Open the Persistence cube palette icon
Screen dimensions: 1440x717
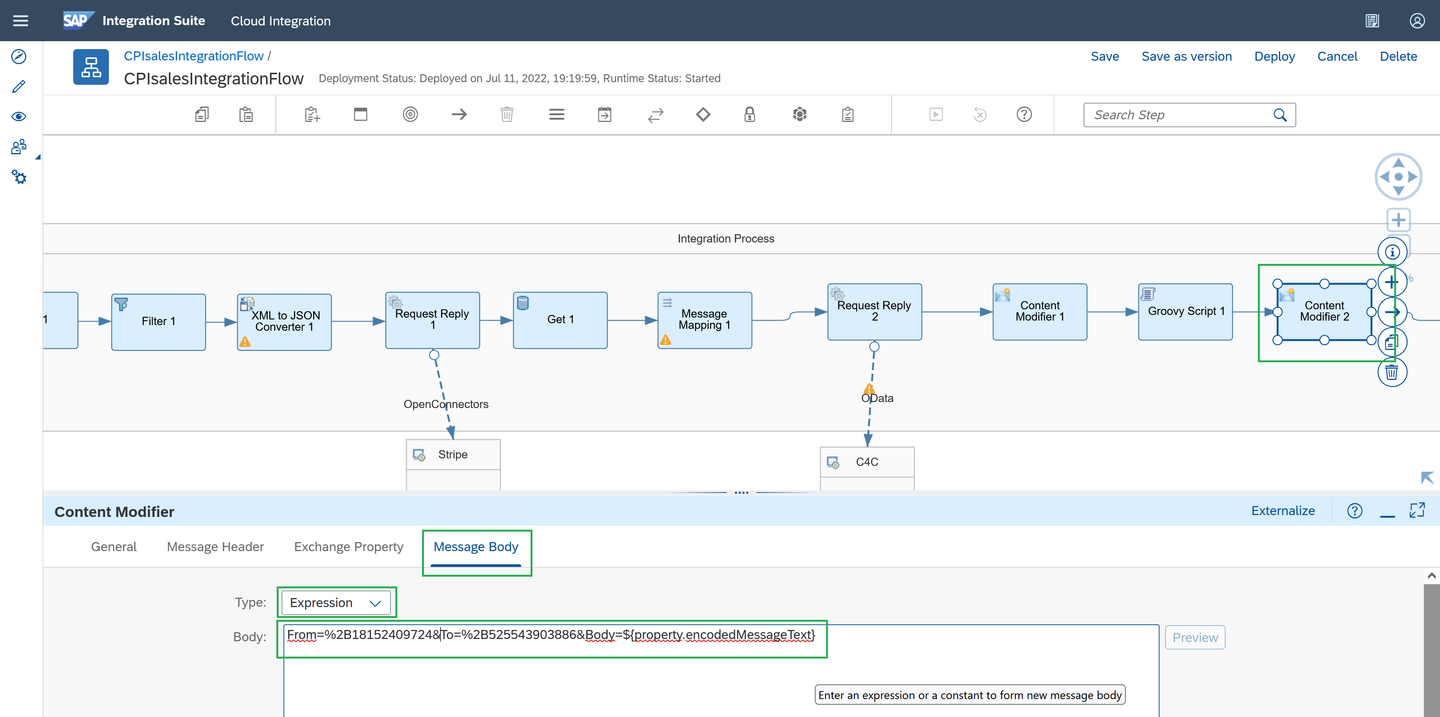tap(800, 115)
